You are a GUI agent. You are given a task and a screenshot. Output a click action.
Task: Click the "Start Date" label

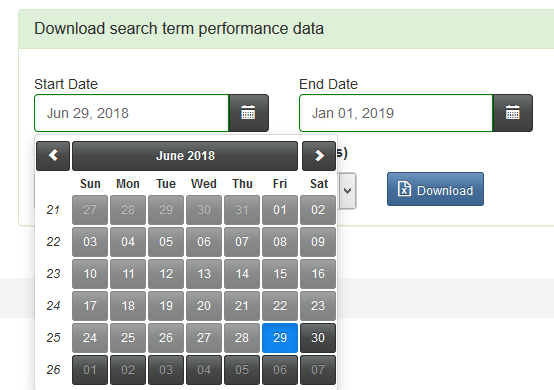point(66,84)
